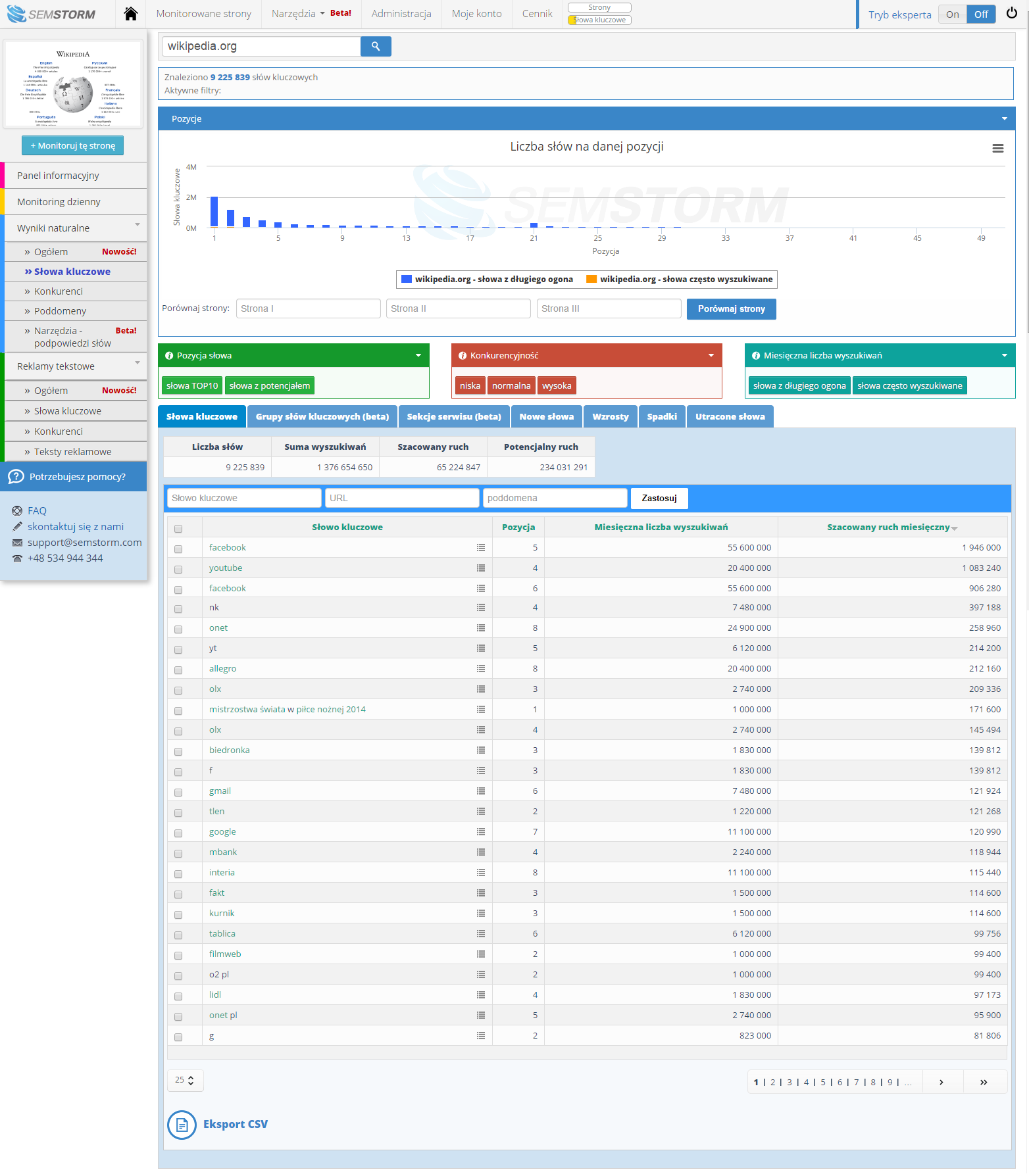Click the info icon beside Pozycja słowa
This screenshot has width=1029, height=1176.
[169, 356]
